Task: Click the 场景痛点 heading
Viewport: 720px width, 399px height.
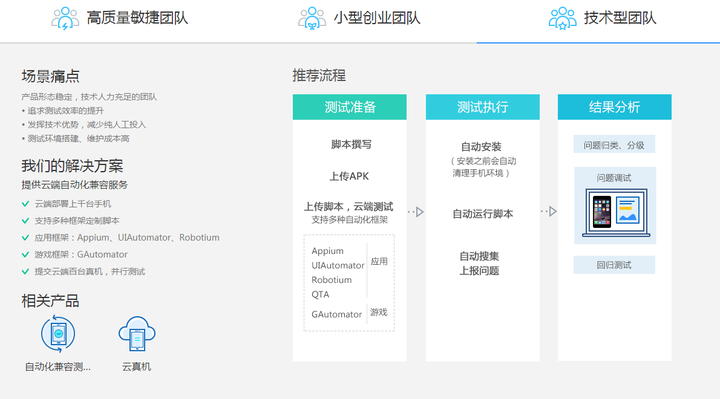Action: (51, 76)
